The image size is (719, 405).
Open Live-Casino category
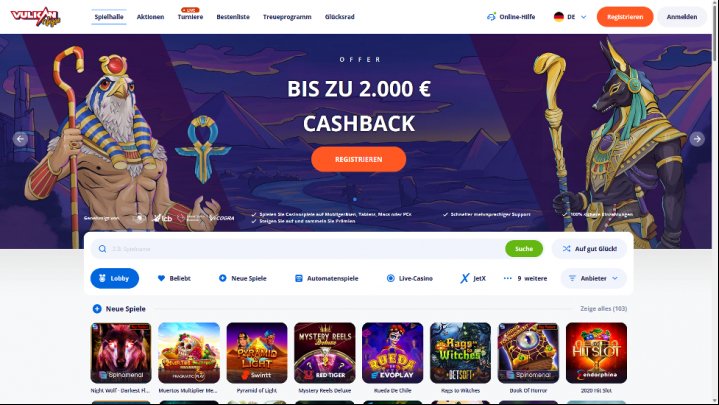(409, 278)
